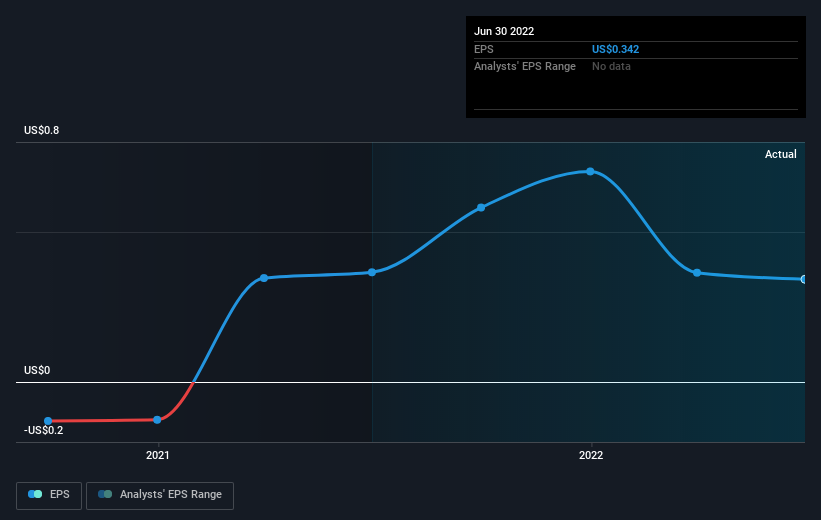The image size is (821, 520).
Task: Click the Jun 30 2022 tooltip date
Action: (x=504, y=31)
